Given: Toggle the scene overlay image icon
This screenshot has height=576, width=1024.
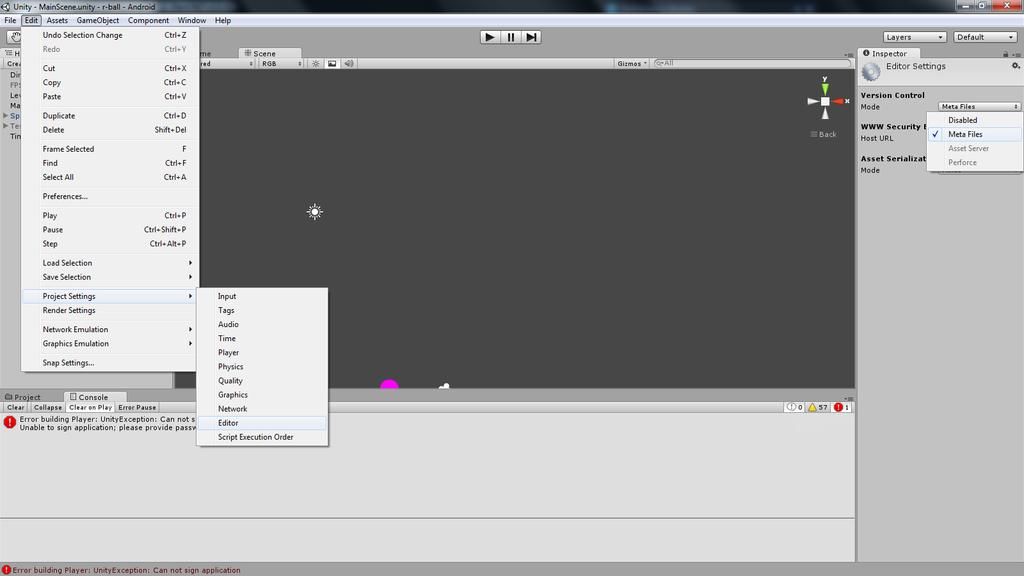Looking at the screenshot, I should point(332,63).
